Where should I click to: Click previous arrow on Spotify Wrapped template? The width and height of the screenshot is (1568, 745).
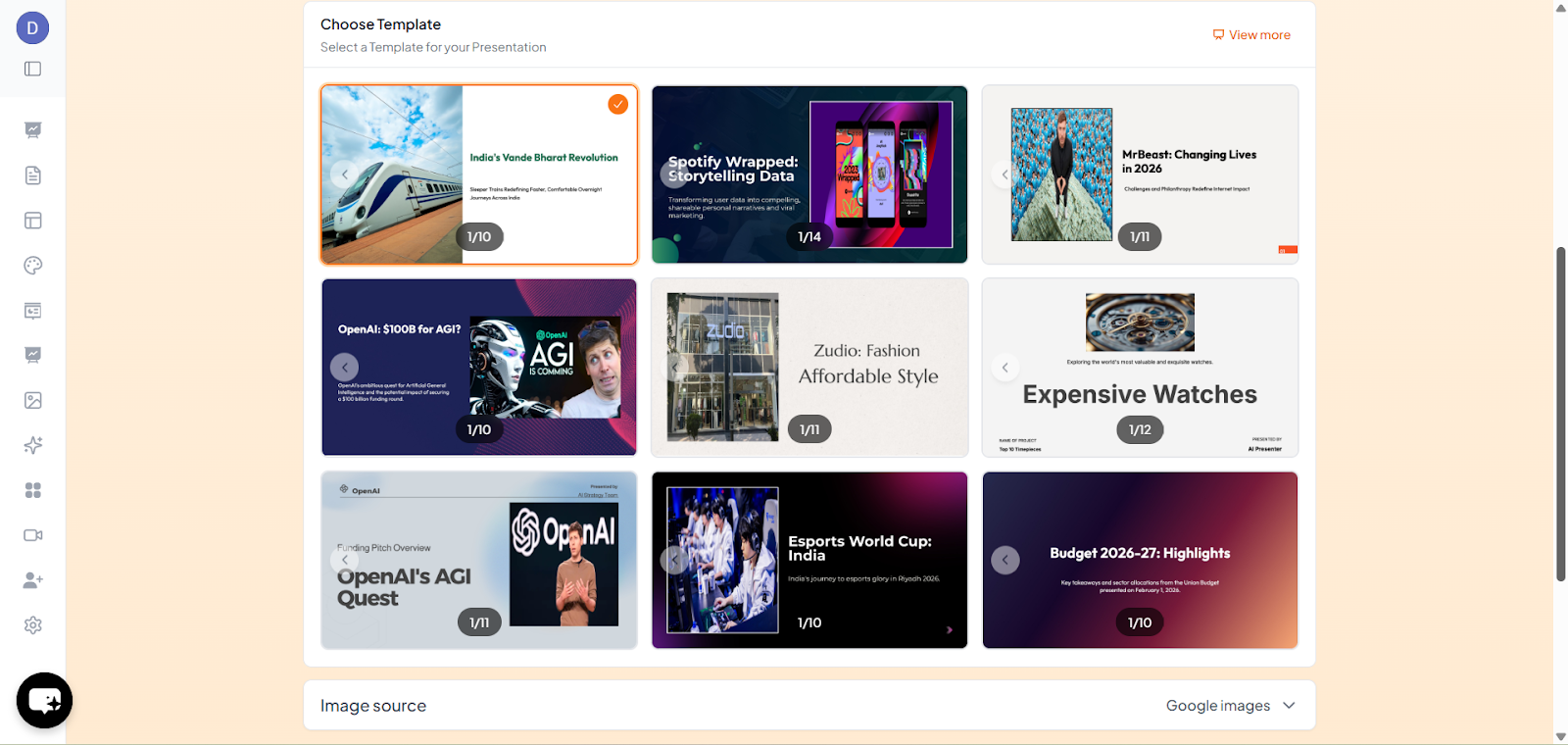pos(674,174)
